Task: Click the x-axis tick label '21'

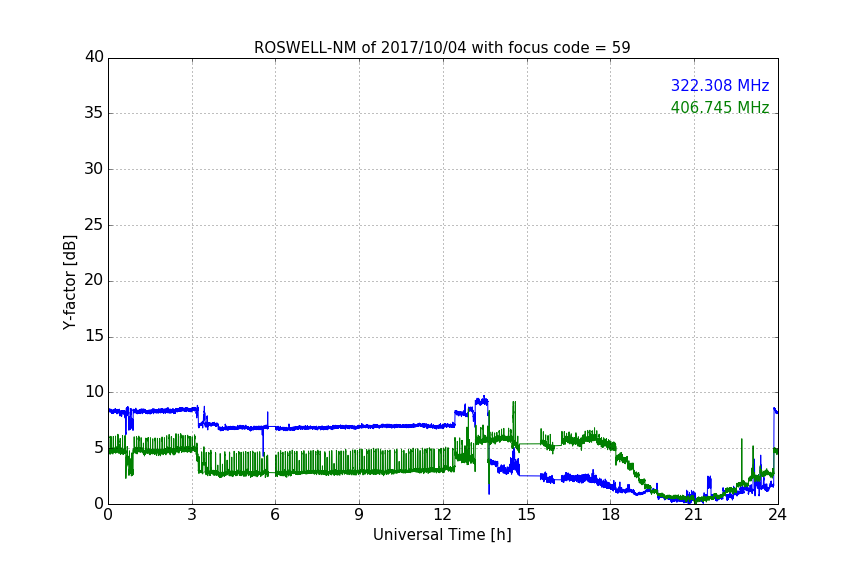Action: 694,515
